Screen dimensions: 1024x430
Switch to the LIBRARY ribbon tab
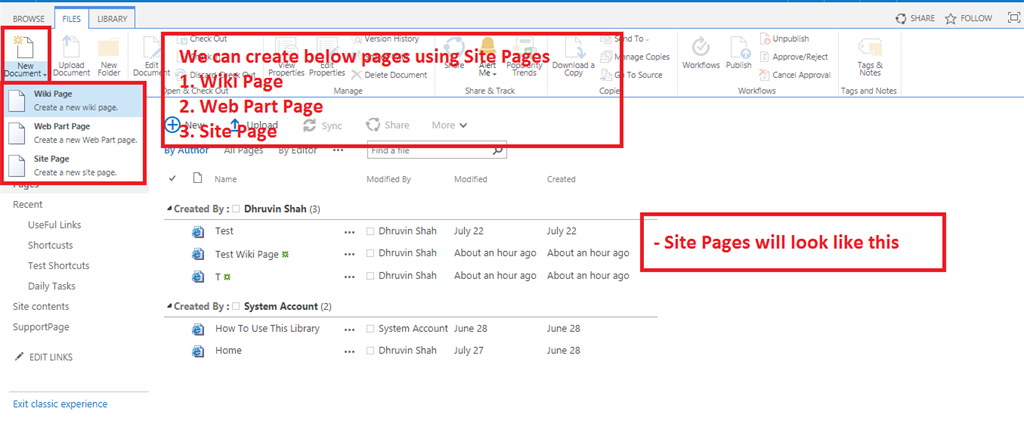click(x=112, y=19)
